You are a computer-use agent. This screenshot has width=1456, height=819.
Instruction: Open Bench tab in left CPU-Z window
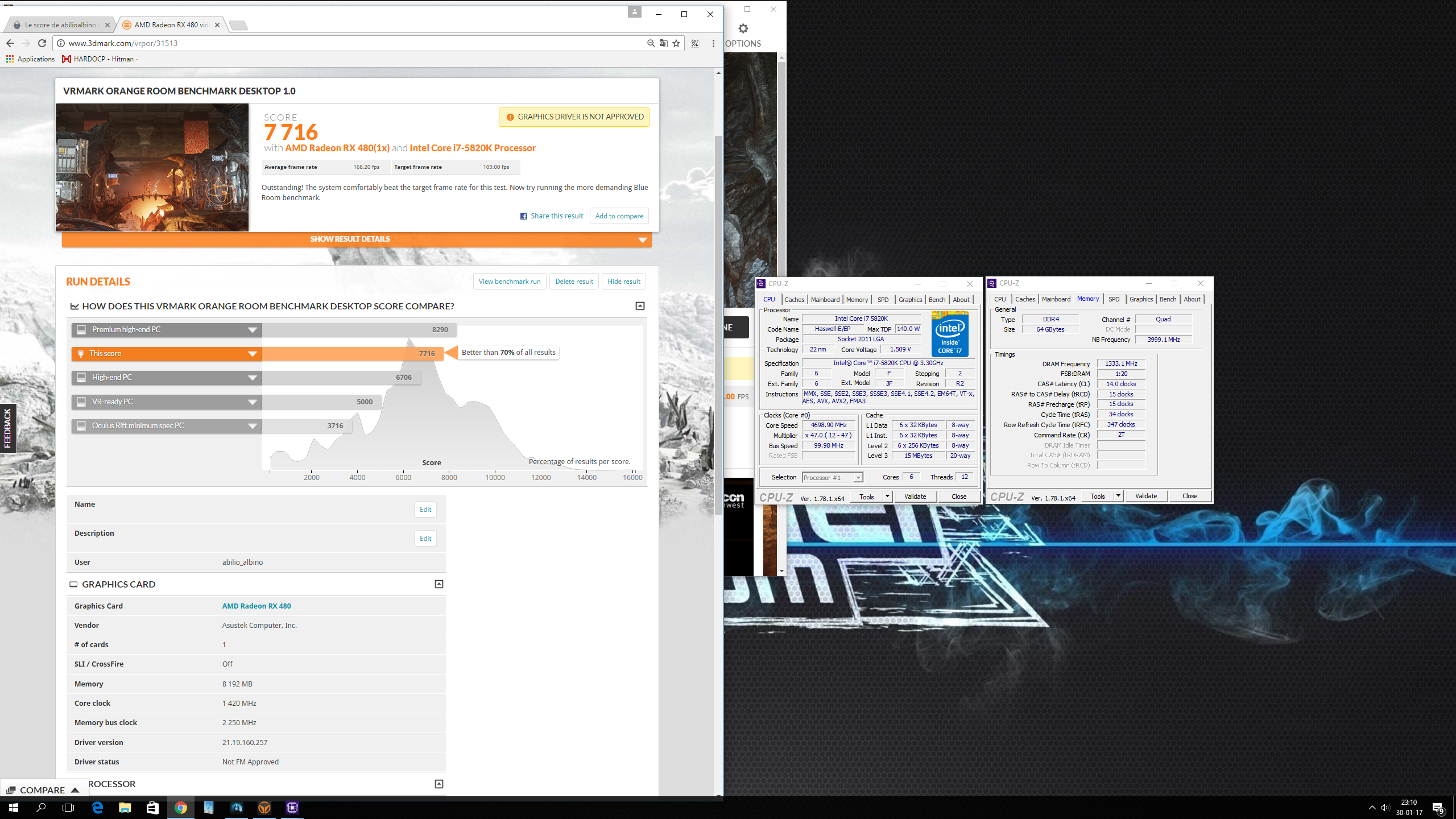[x=937, y=300]
